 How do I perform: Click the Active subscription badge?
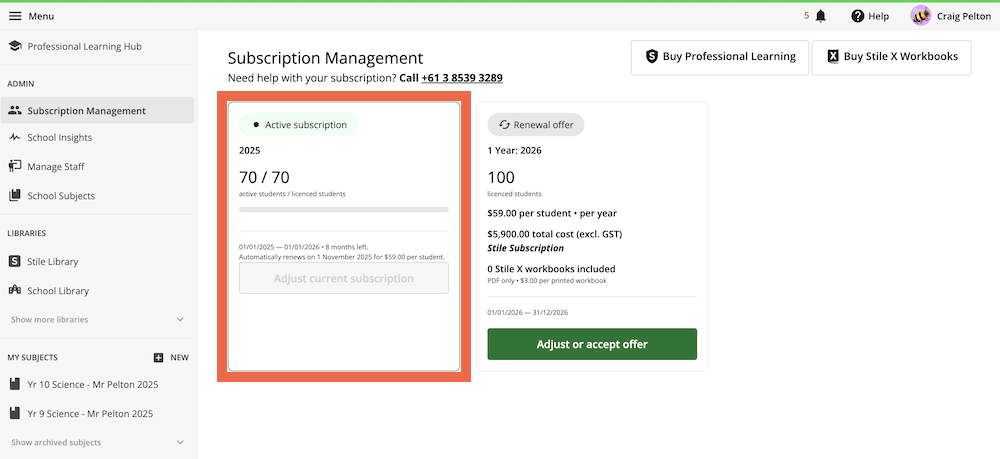point(298,125)
